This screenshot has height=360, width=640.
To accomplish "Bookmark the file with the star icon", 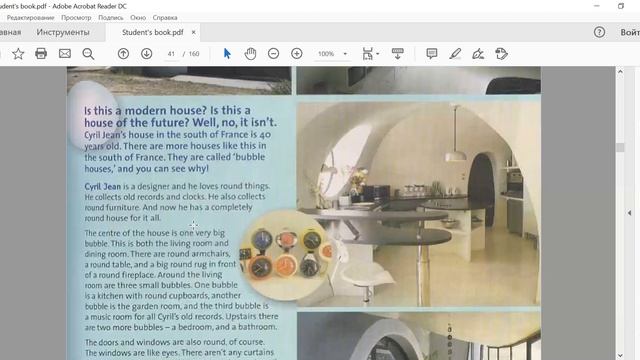I will pos(18,54).
